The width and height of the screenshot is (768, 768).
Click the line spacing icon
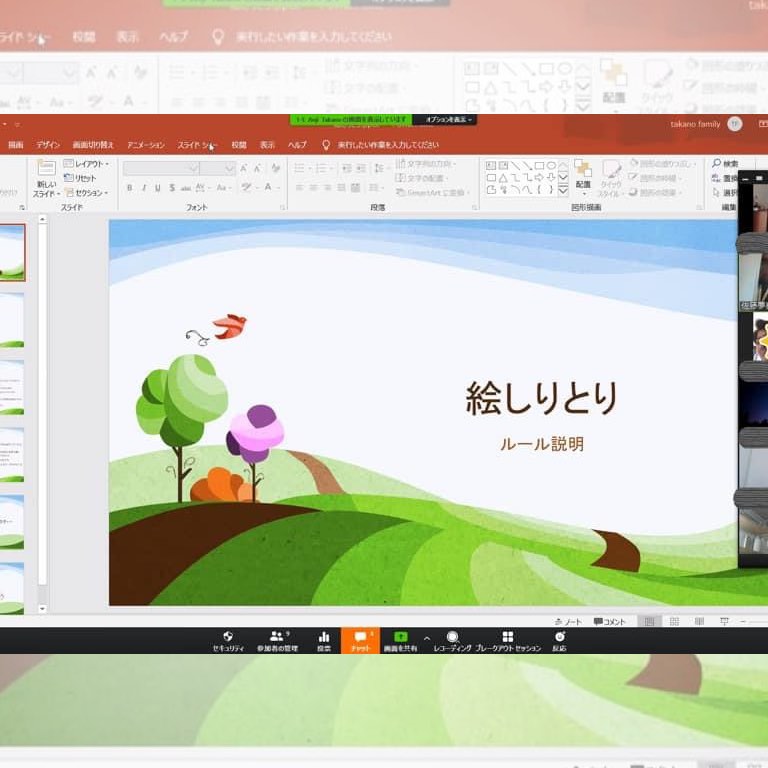pyautogui.click(x=379, y=168)
